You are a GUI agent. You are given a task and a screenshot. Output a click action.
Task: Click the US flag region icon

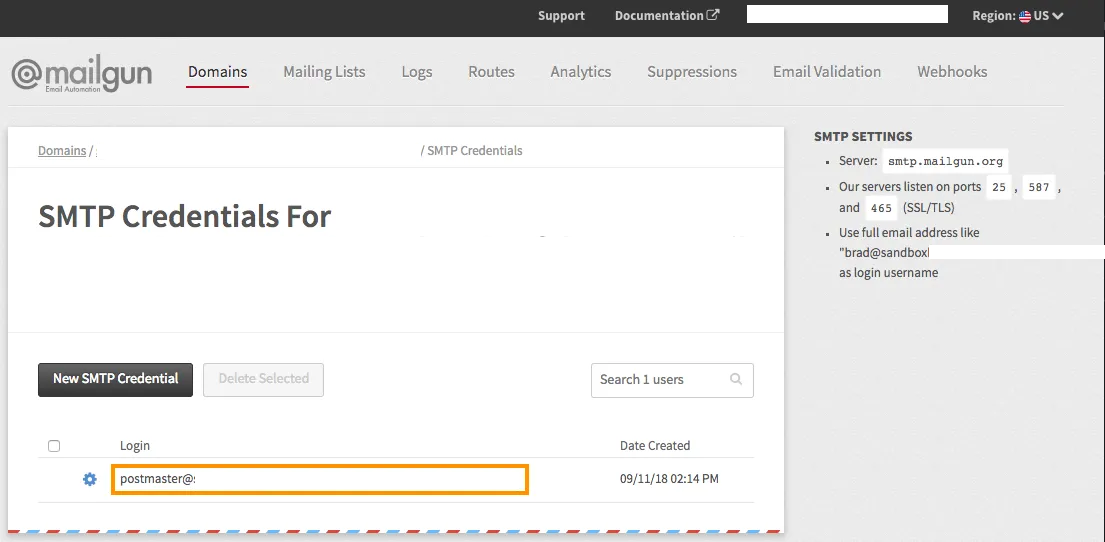pyautogui.click(x=1025, y=16)
